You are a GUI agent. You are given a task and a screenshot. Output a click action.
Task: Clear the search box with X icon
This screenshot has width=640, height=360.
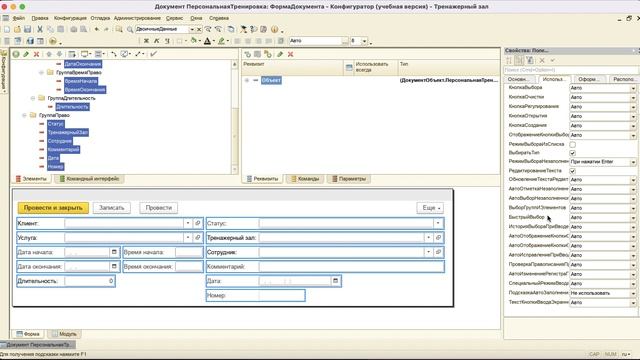pyautogui.click(x=199, y=29)
